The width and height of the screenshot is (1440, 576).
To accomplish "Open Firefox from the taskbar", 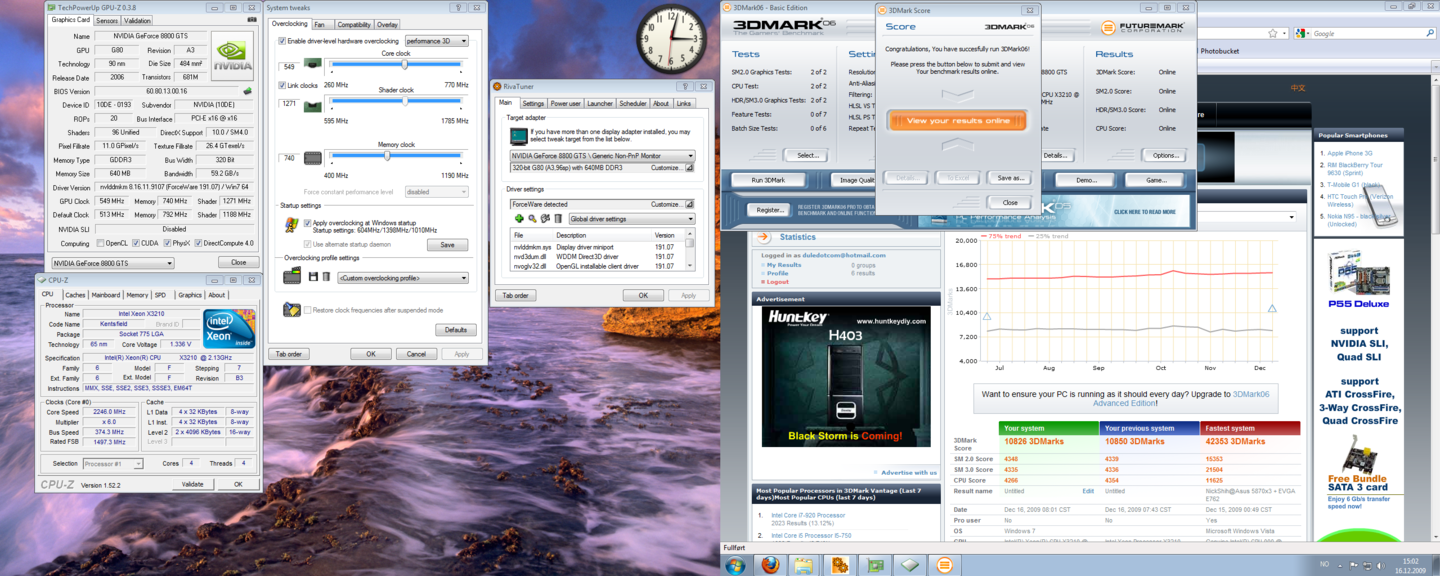I will click(770, 565).
